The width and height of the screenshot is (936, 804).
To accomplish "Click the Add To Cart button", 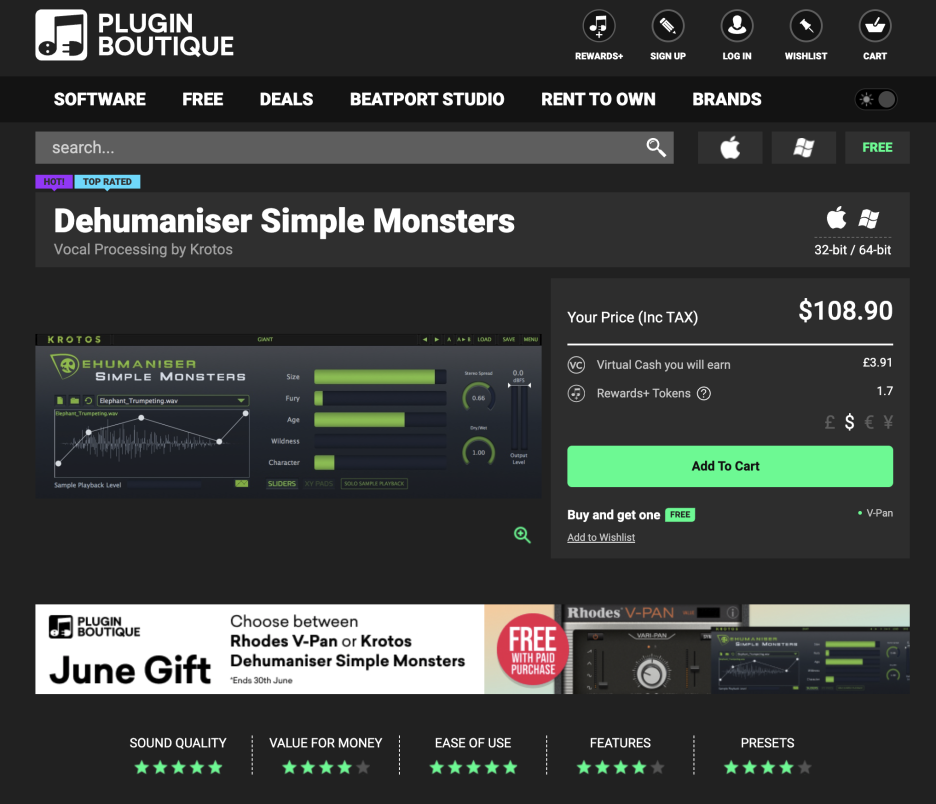I will tap(730, 466).
